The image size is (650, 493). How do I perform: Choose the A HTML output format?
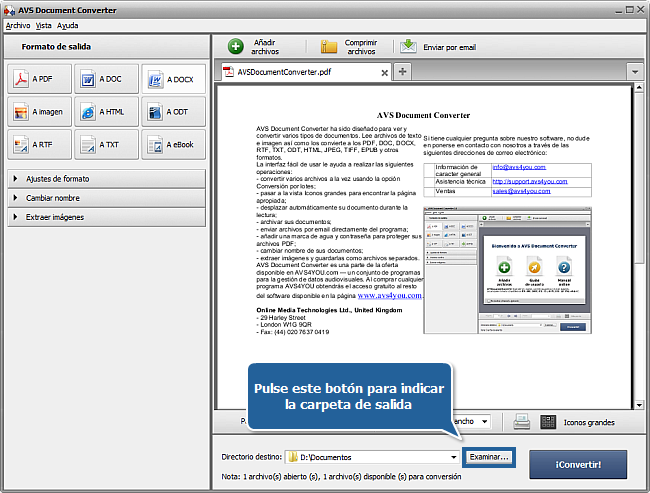pyautogui.click(x=106, y=112)
